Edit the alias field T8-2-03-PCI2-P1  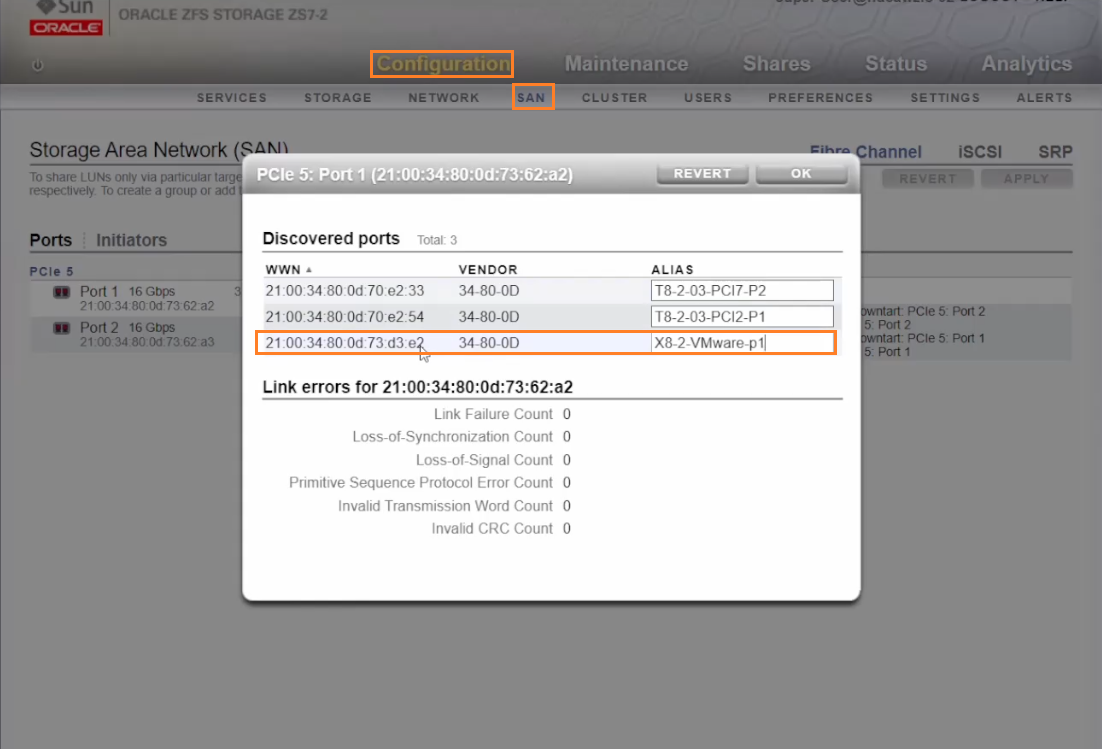742,317
